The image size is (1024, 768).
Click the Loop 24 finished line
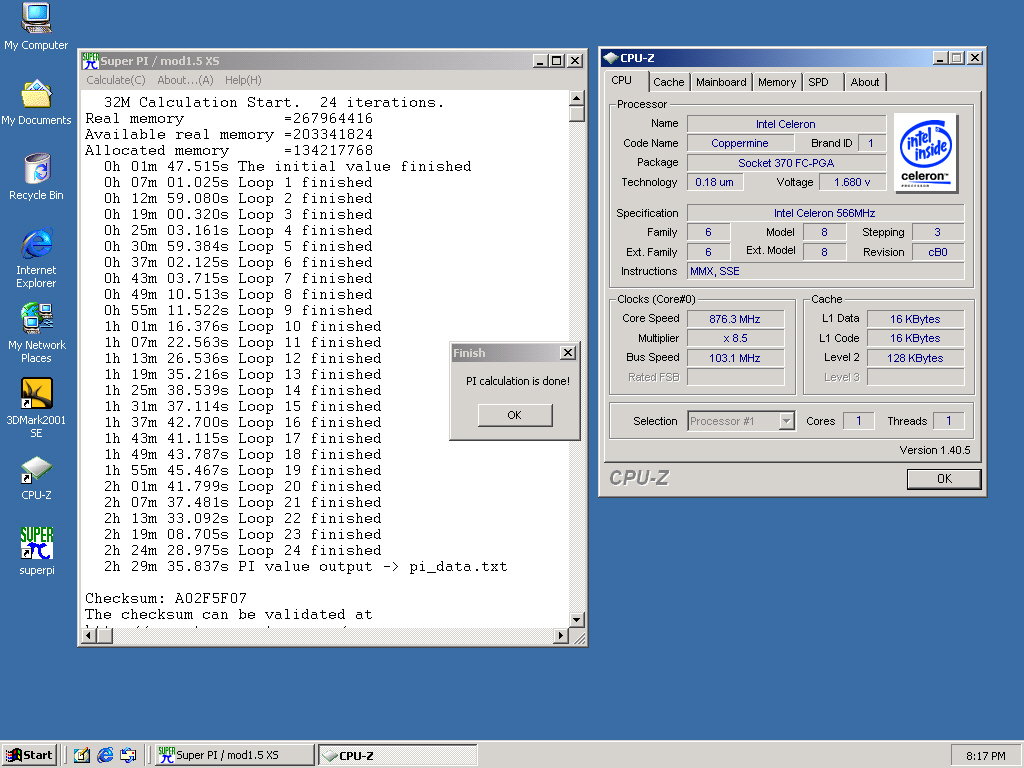(x=242, y=551)
